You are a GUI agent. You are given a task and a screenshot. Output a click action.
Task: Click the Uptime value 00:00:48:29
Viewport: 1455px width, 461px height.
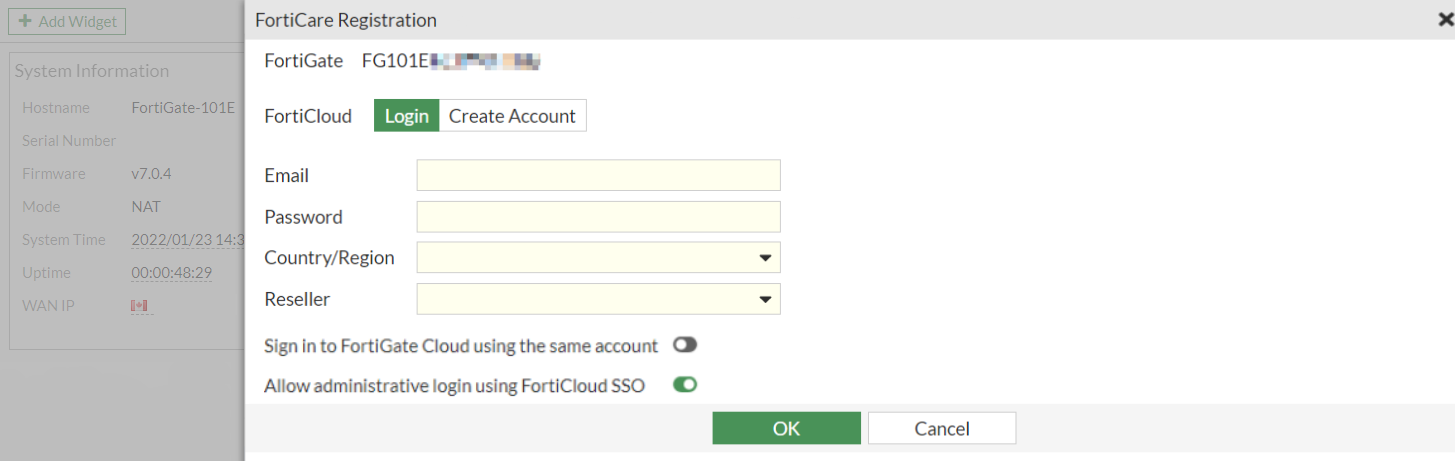[171, 272]
